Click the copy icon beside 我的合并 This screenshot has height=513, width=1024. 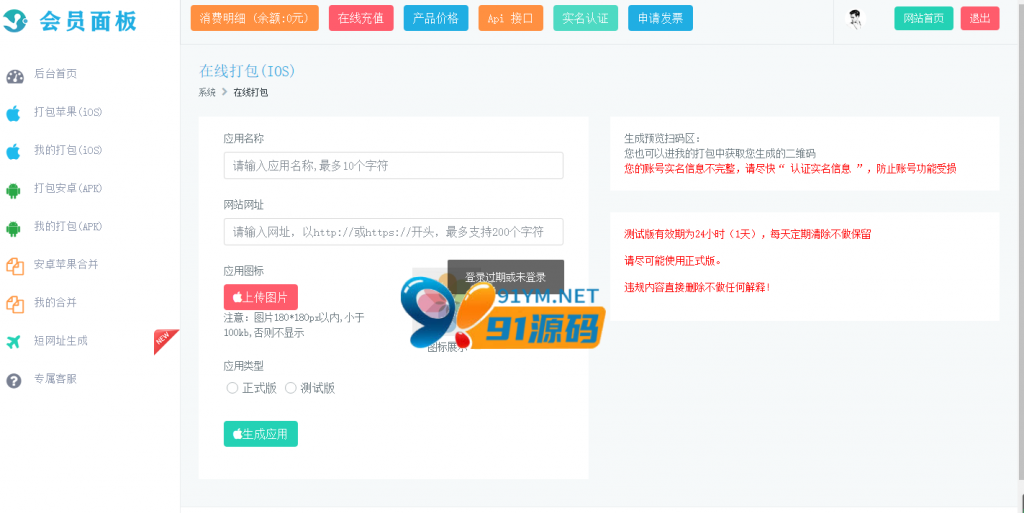click(x=14, y=303)
